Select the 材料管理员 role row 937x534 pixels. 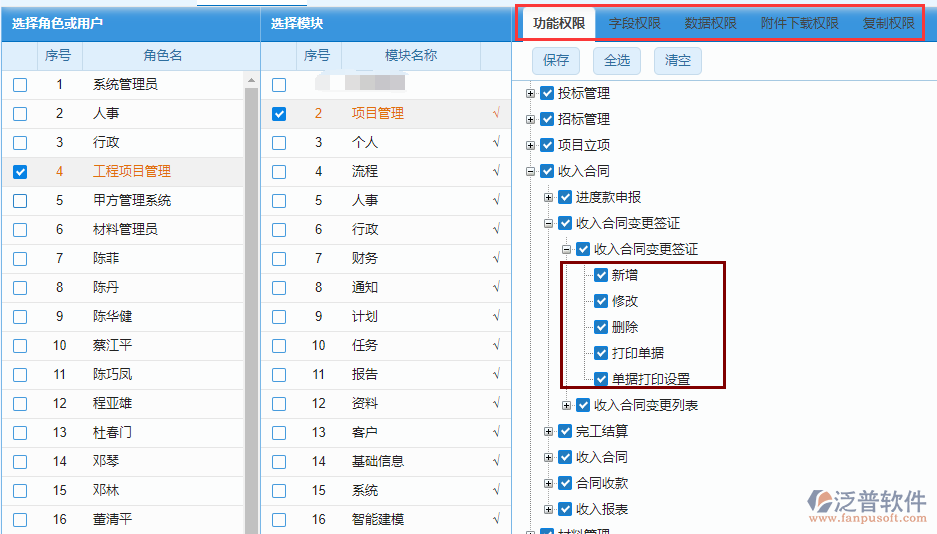pyautogui.click(x=125, y=229)
